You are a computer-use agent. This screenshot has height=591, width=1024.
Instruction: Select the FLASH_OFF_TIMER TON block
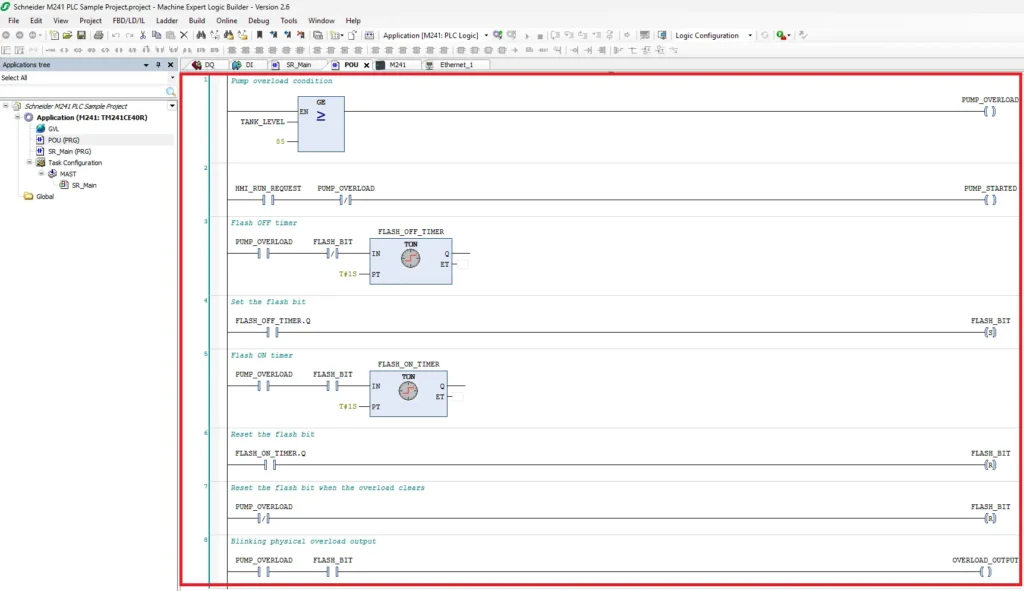click(x=410, y=261)
